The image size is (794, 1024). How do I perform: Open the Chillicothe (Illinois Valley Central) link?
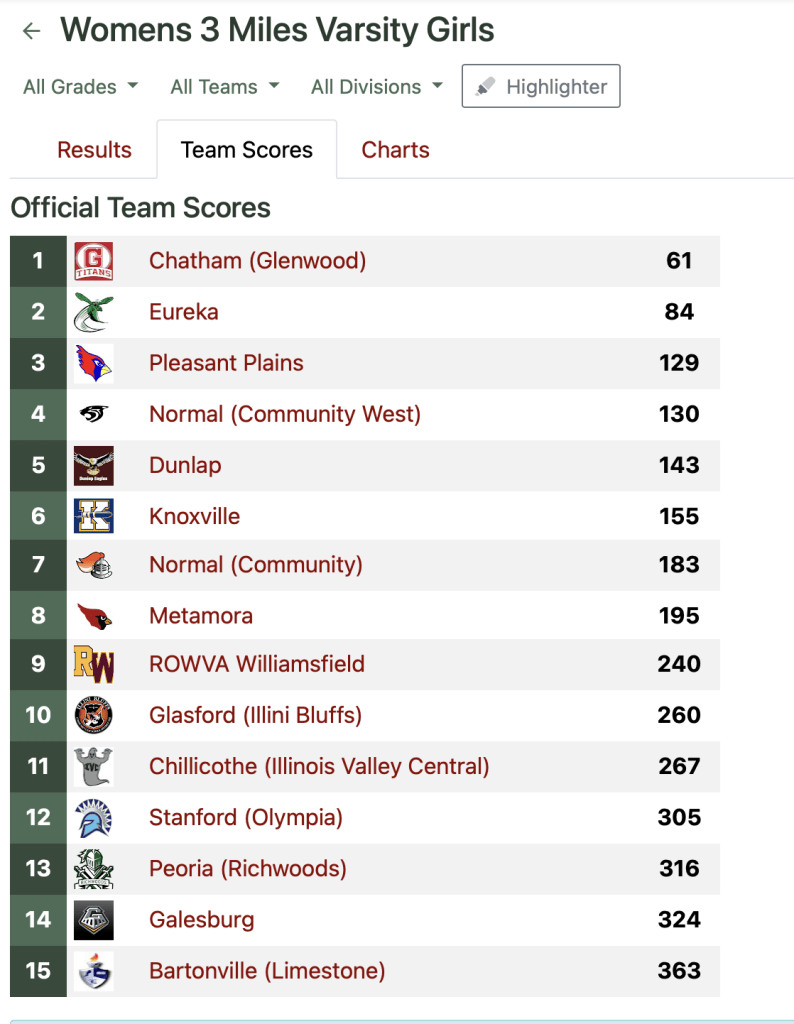pos(319,766)
